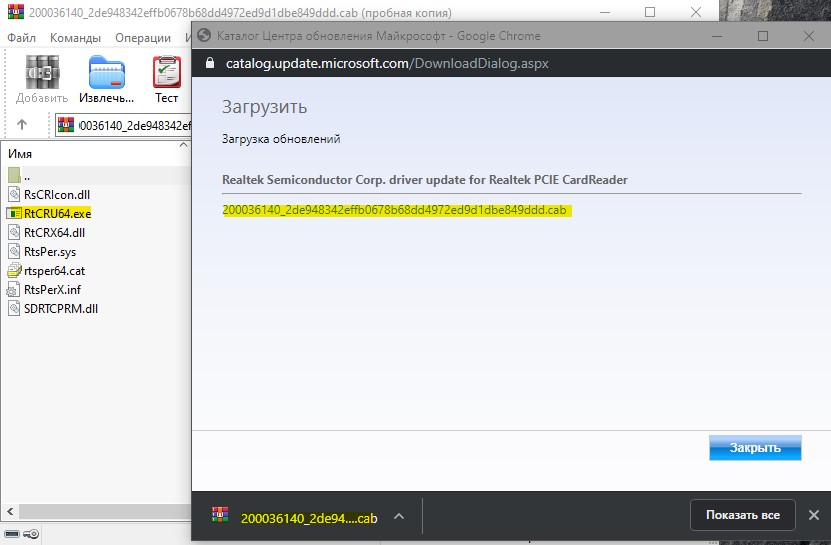Open the downloaded 200036140_2de94....cab item

pos(309,518)
